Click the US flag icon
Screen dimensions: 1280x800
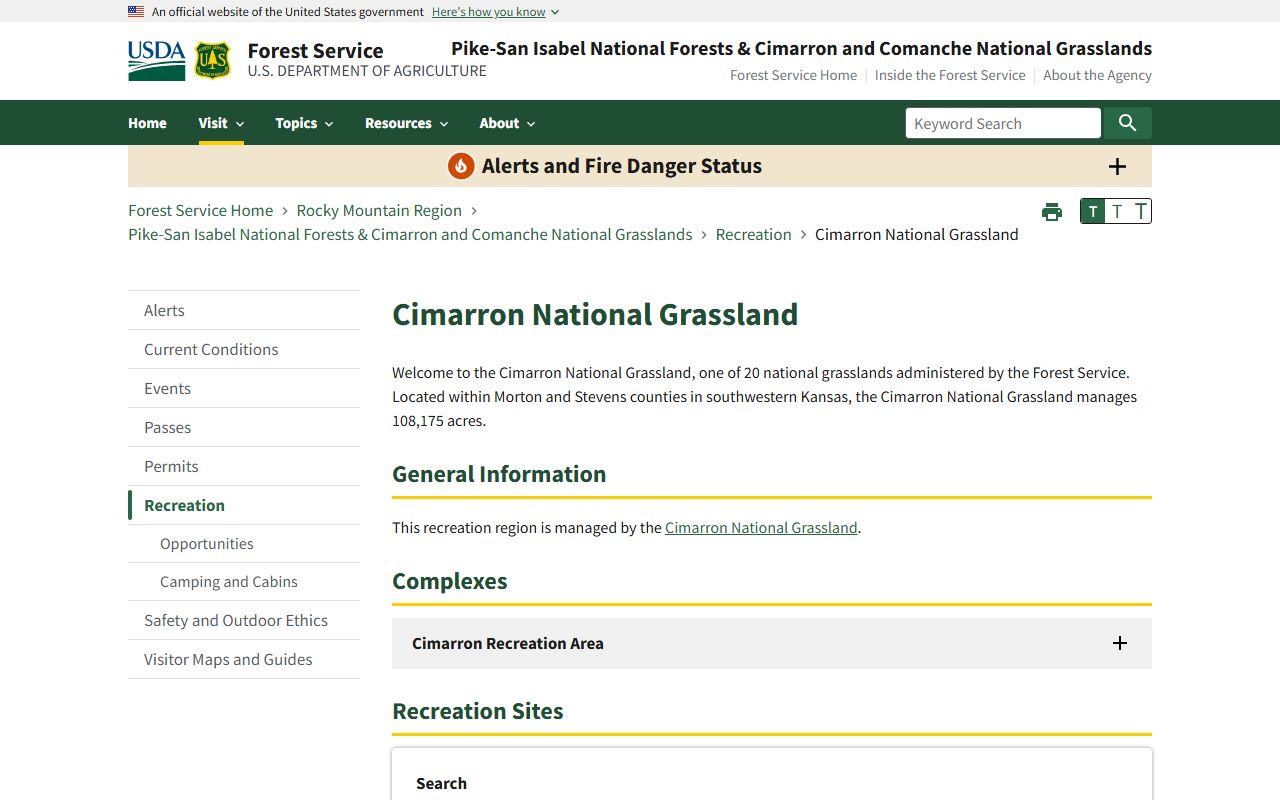click(136, 12)
